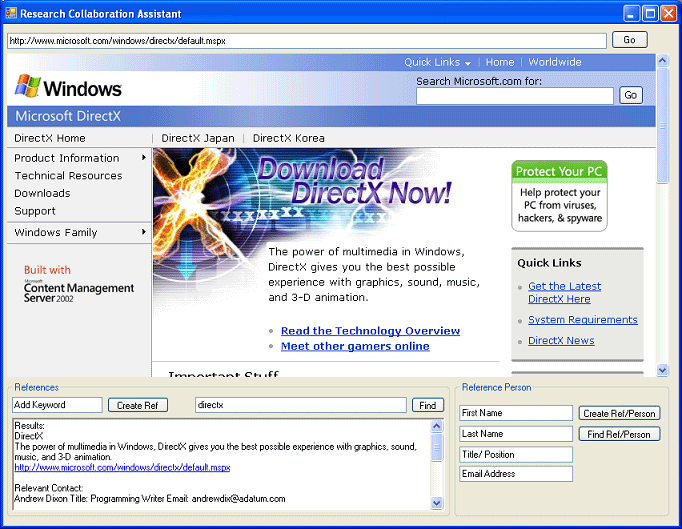Click the Quick Links sidebar heading

[x=549, y=263]
